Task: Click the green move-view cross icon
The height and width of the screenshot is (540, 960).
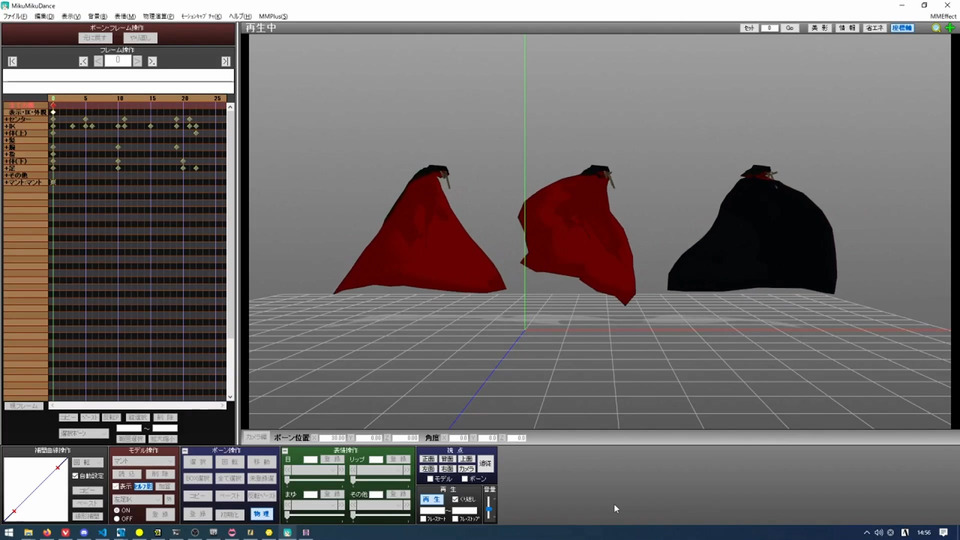Action: (x=948, y=28)
